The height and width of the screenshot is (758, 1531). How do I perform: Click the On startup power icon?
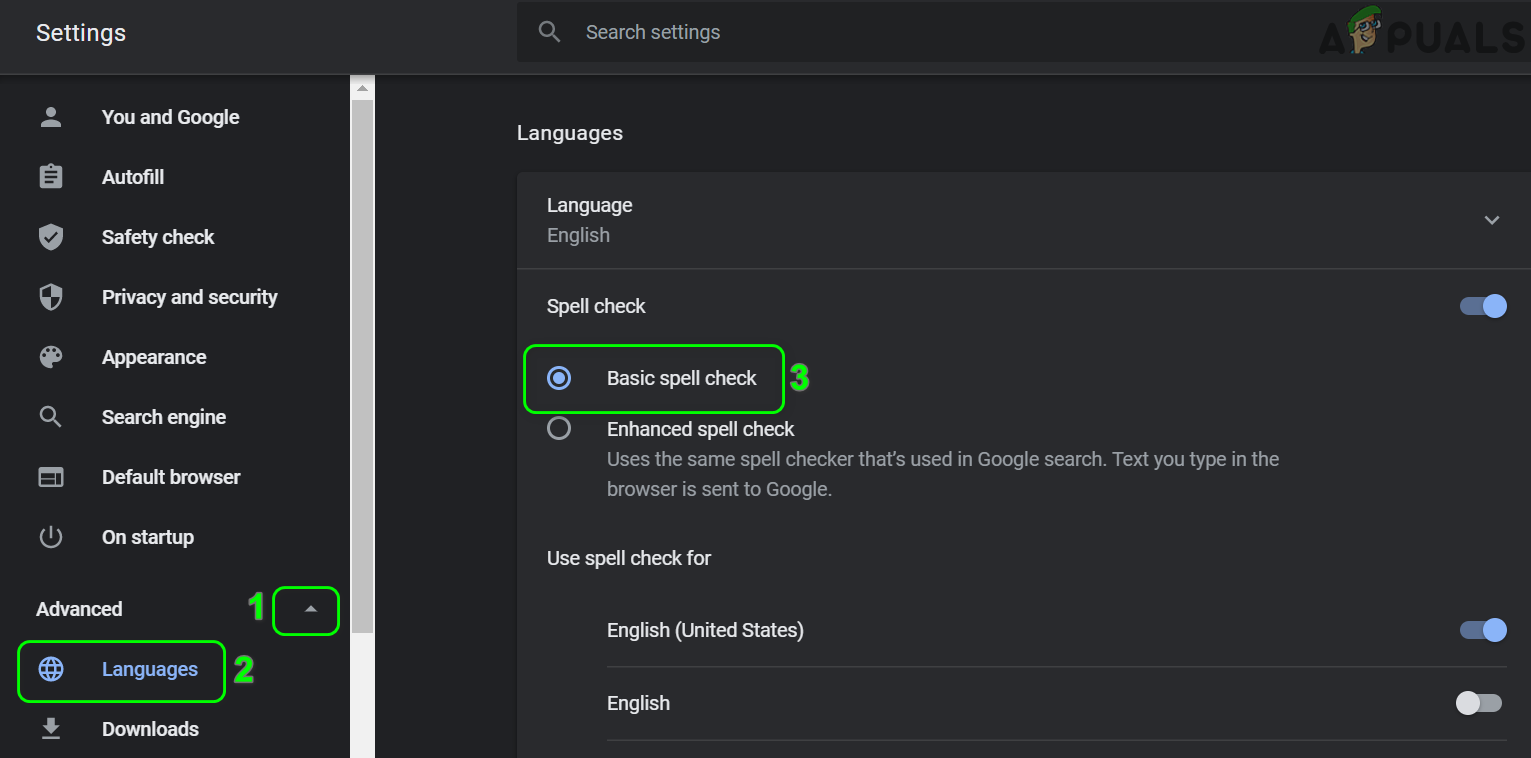[51, 537]
